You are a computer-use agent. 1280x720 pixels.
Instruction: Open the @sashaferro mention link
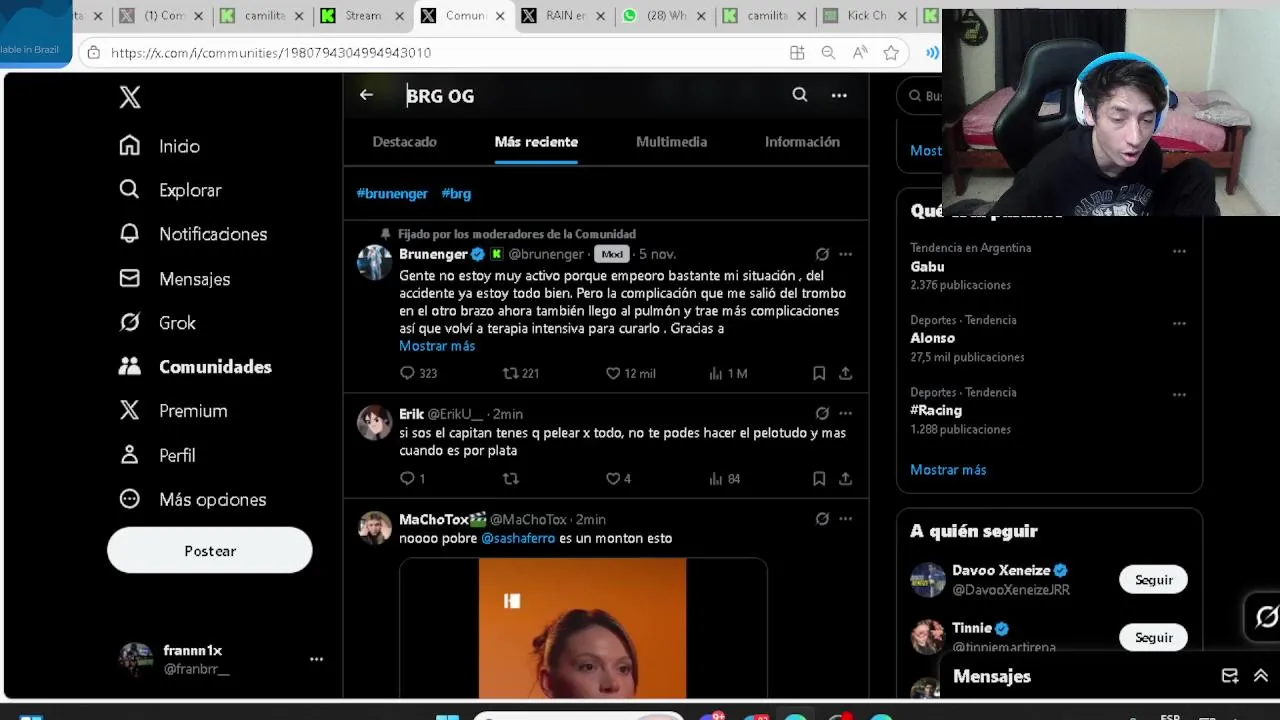pyautogui.click(x=518, y=538)
